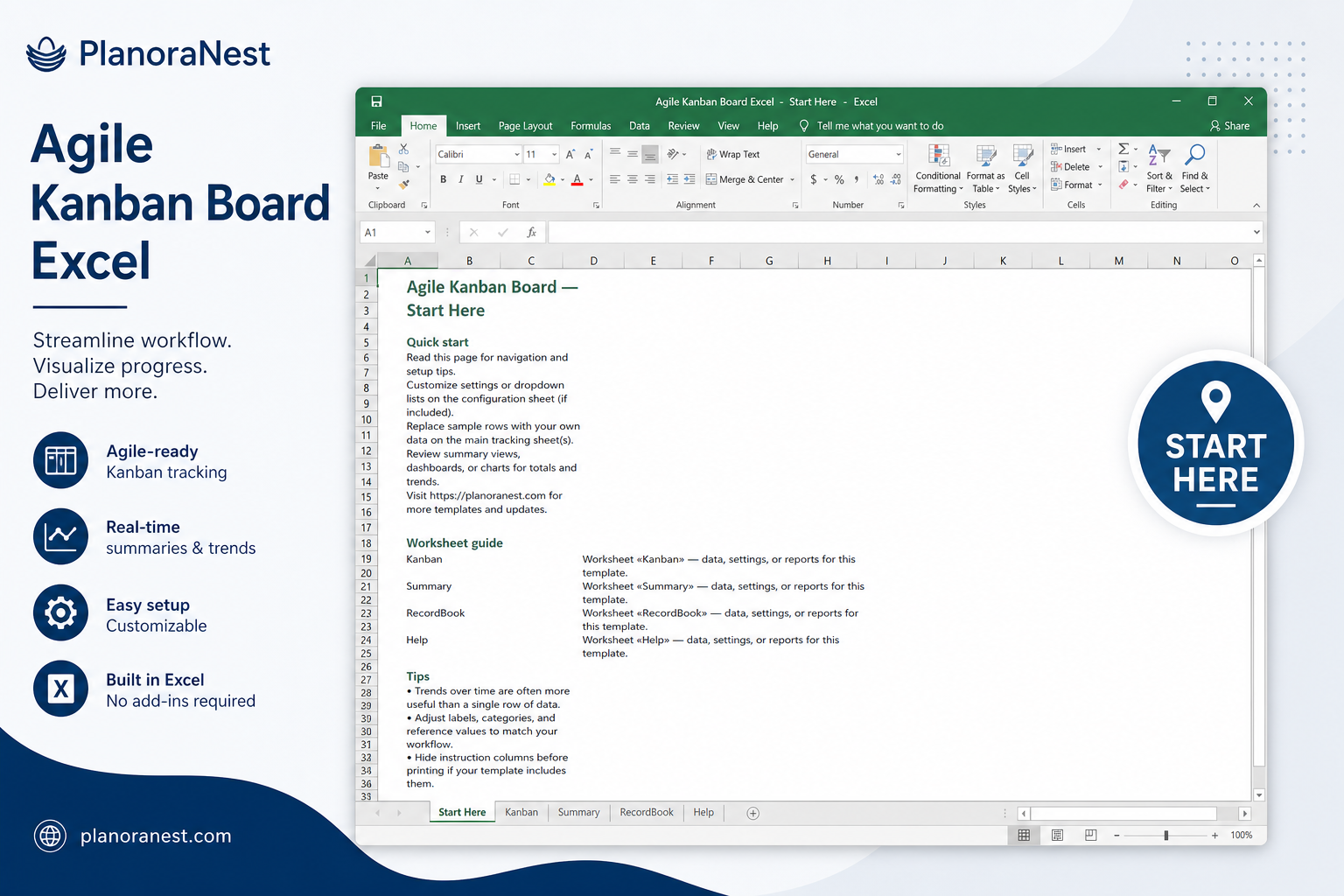Click the Wrap Text button
This screenshot has width=1344, height=896.
pyautogui.click(x=733, y=154)
